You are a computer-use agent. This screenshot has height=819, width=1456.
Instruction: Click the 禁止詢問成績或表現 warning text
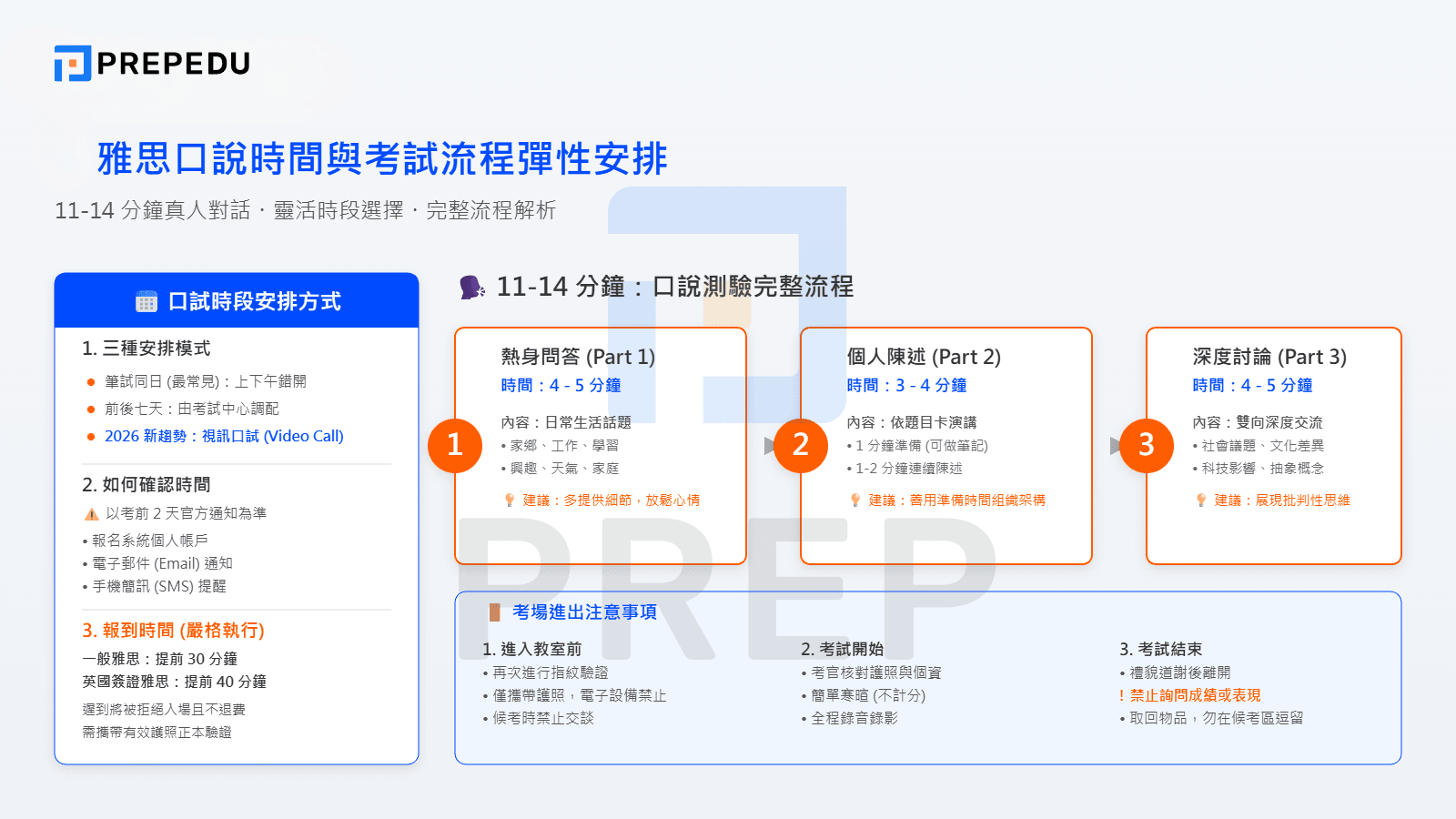1192,694
